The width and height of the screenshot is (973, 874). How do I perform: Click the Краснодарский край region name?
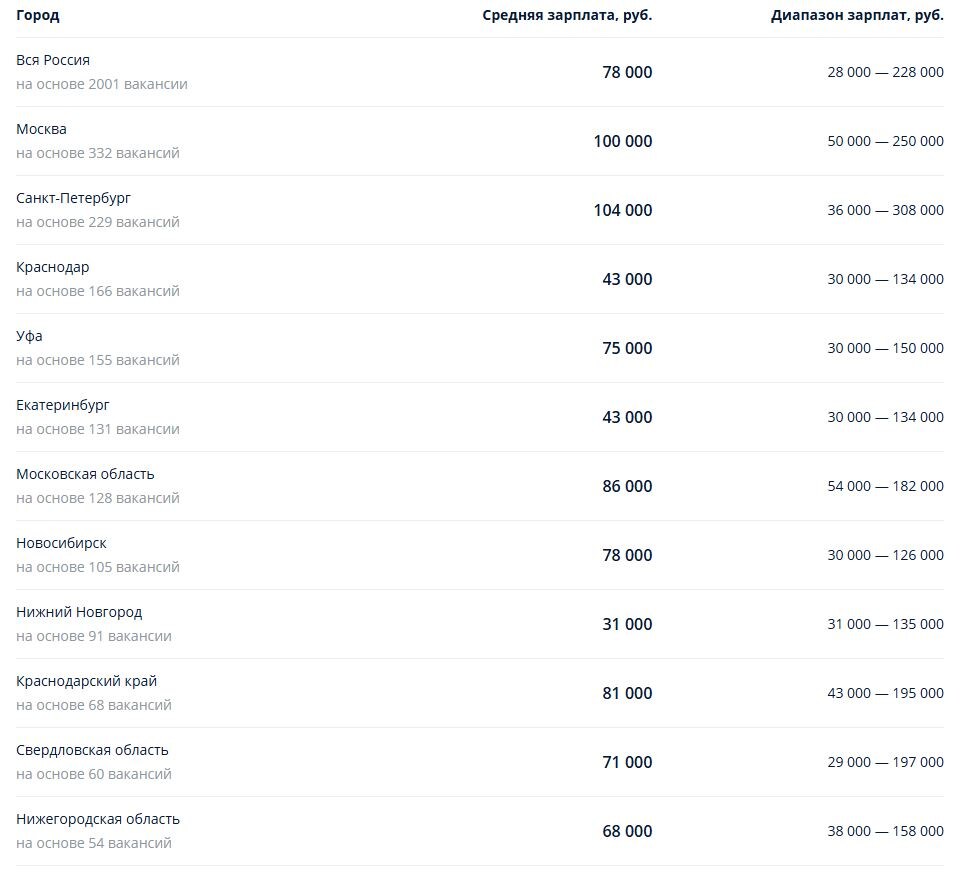[x=87, y=681]
